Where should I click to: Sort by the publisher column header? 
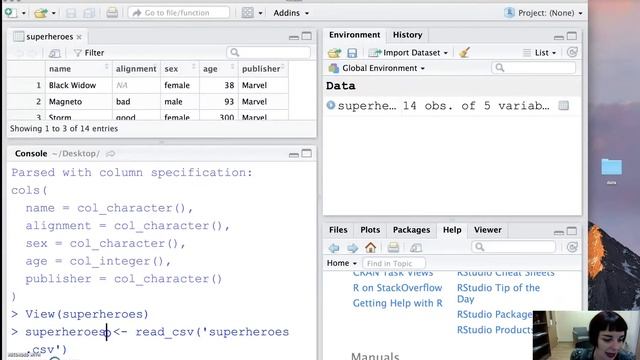coord(263,69)
